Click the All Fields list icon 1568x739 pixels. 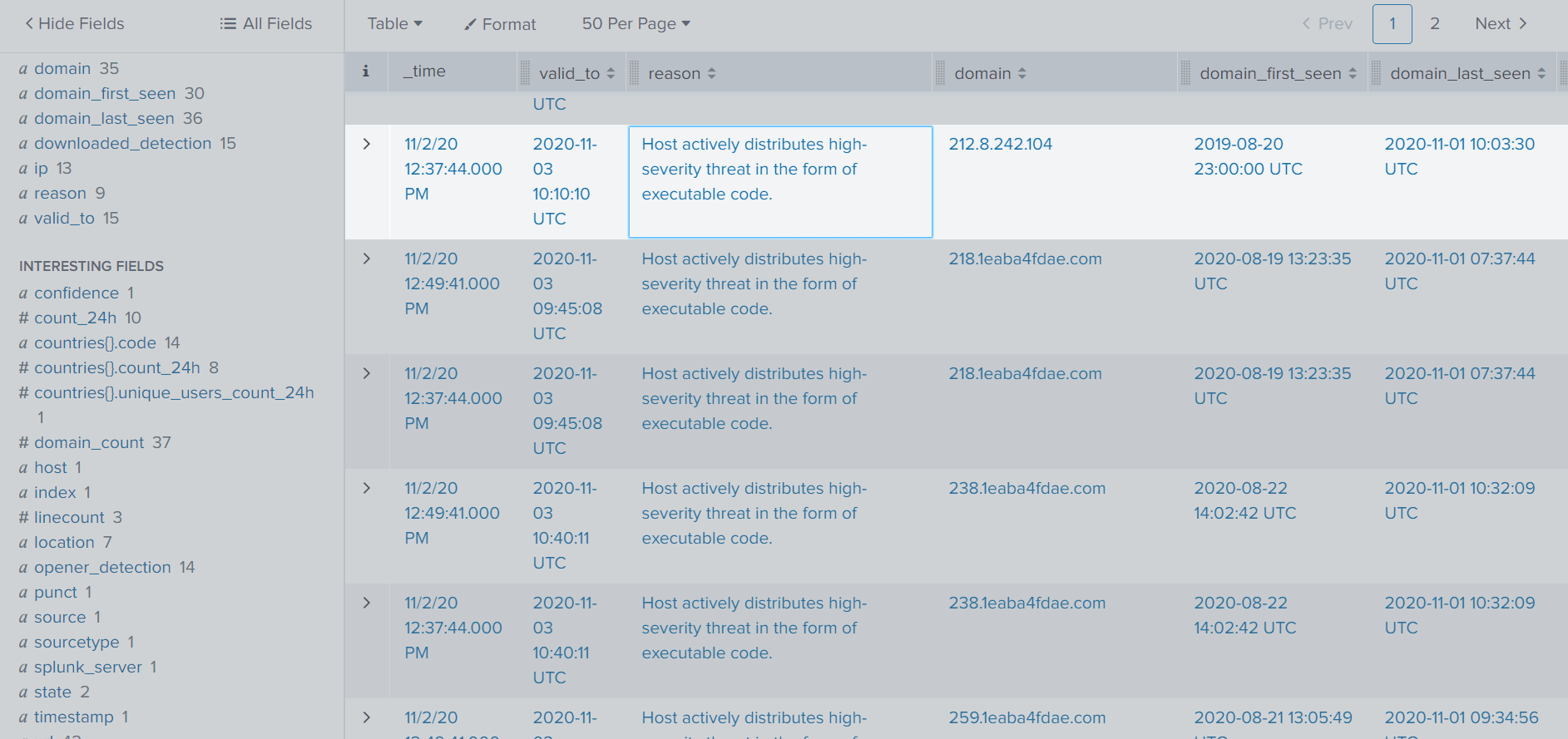pyautogui.click(x=227, y=24)
